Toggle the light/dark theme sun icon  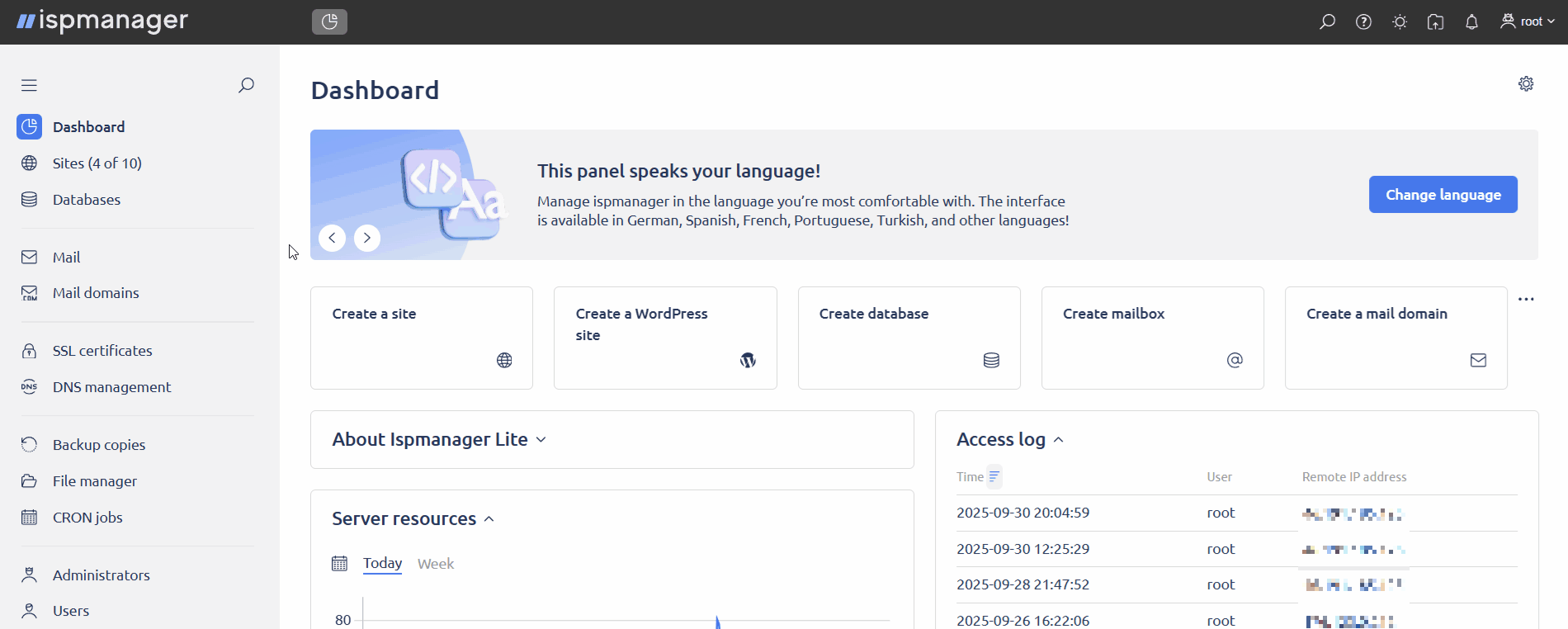(x=1400, y=22)
